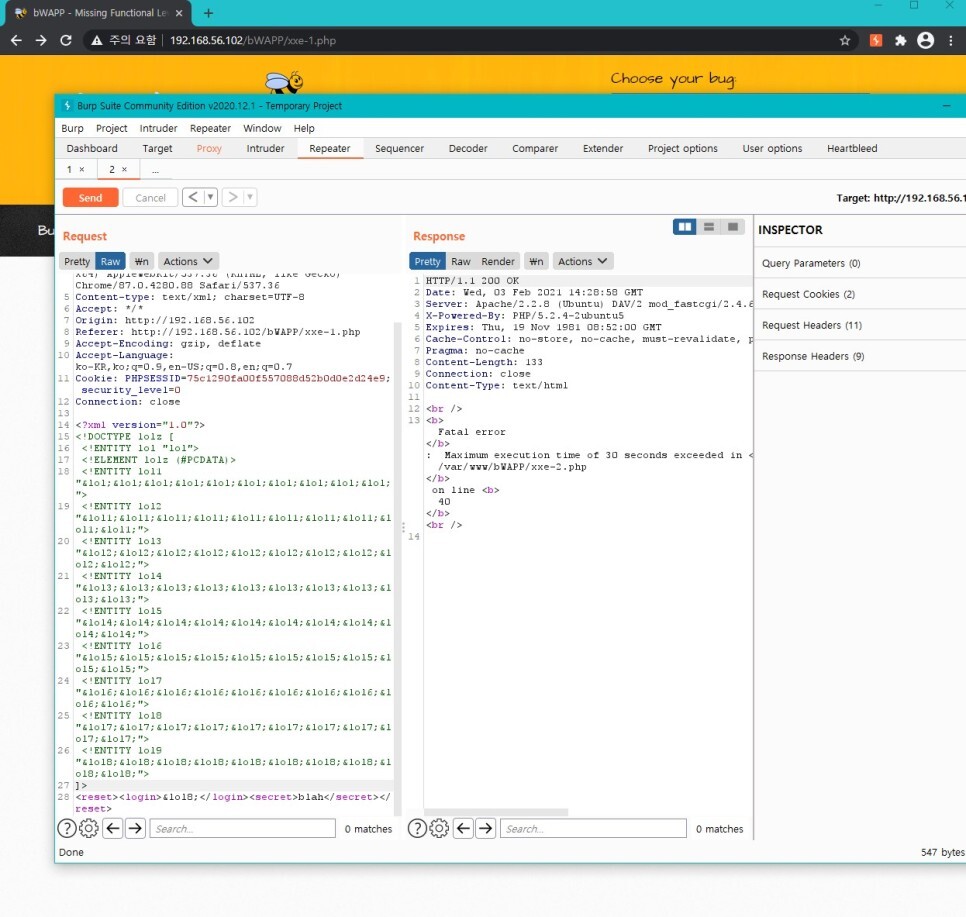Jump to next Request search match
The image size is (966, 917).
point(135,828)
